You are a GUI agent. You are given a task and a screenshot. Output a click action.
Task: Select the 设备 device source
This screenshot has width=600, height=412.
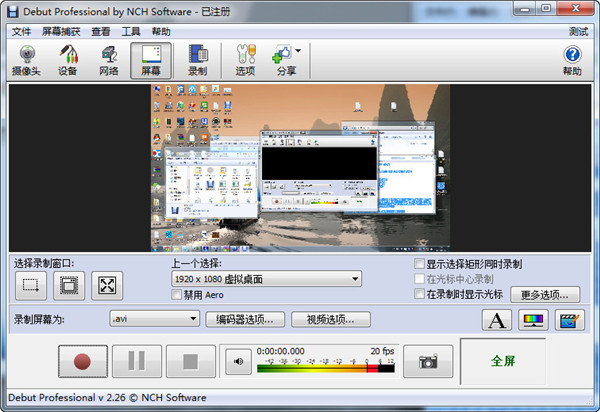pyautogui.click(x=68, y=60)
